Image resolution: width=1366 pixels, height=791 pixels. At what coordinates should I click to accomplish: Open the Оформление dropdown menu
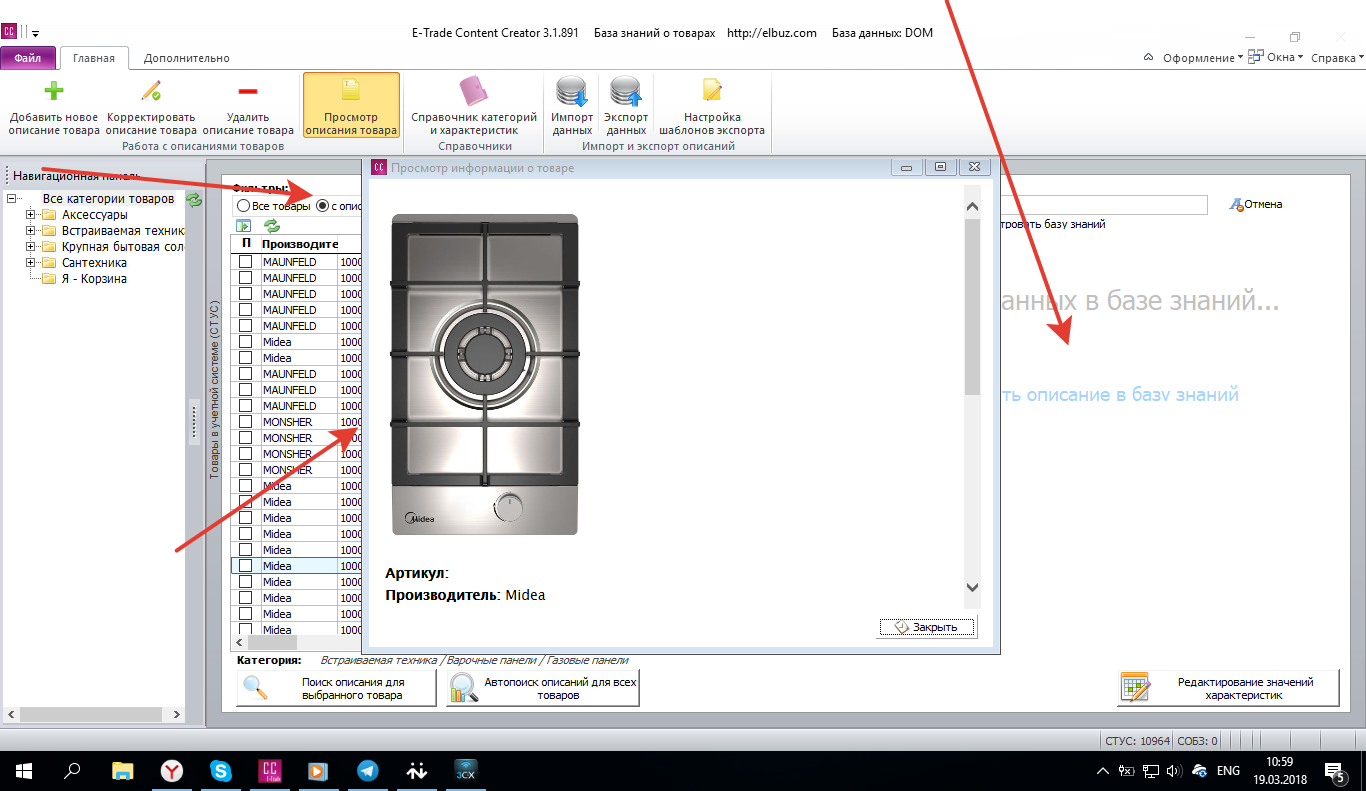(x=1203, y=58)
